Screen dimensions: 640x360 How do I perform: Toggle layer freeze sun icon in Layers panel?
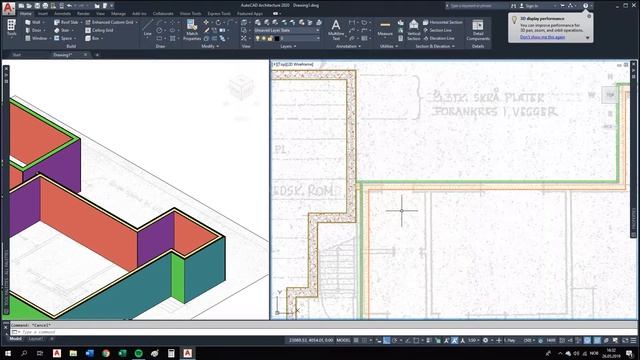[x=264, y=38]
